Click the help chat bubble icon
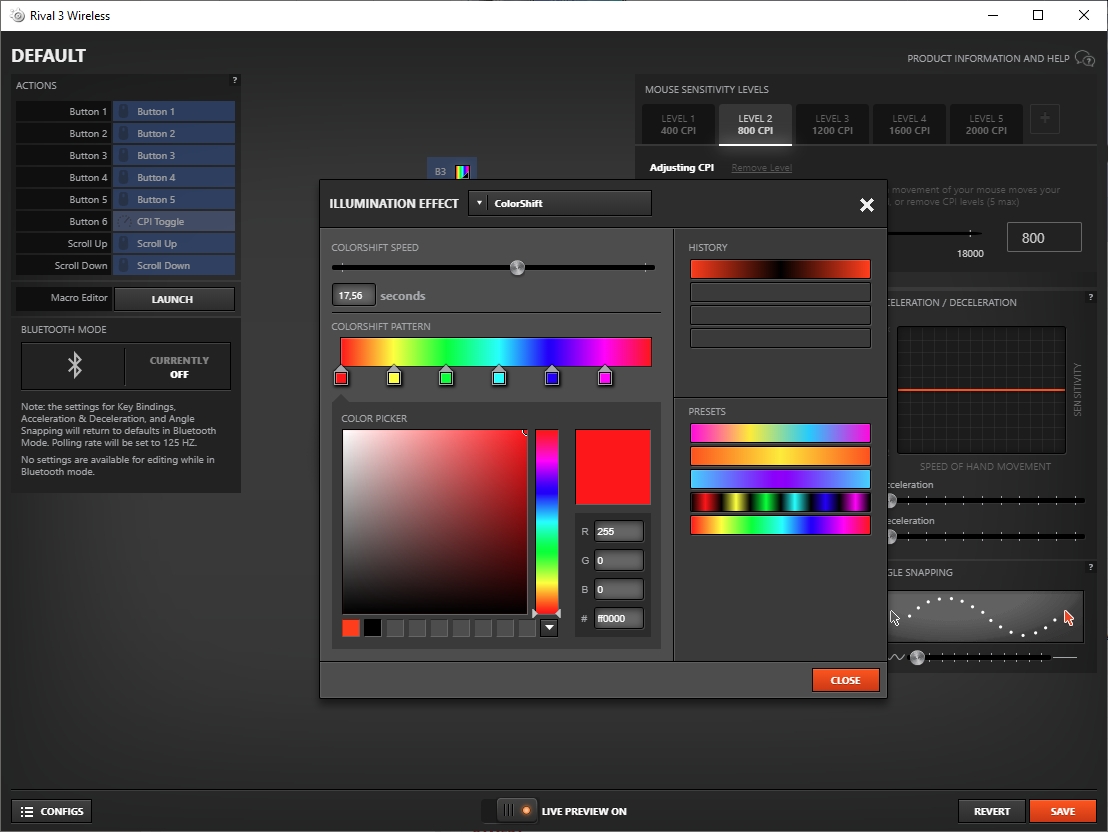1108x832 pixels. click(1085, 58)
